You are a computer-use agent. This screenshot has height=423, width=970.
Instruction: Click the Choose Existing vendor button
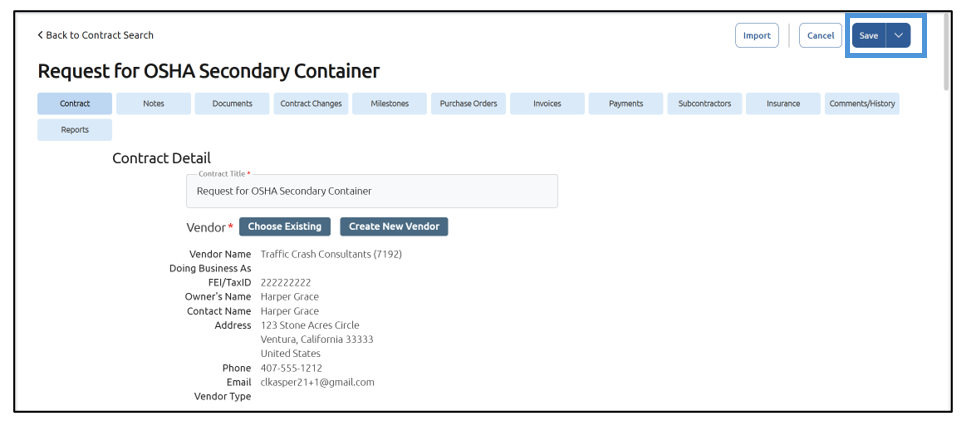point(285,227)
